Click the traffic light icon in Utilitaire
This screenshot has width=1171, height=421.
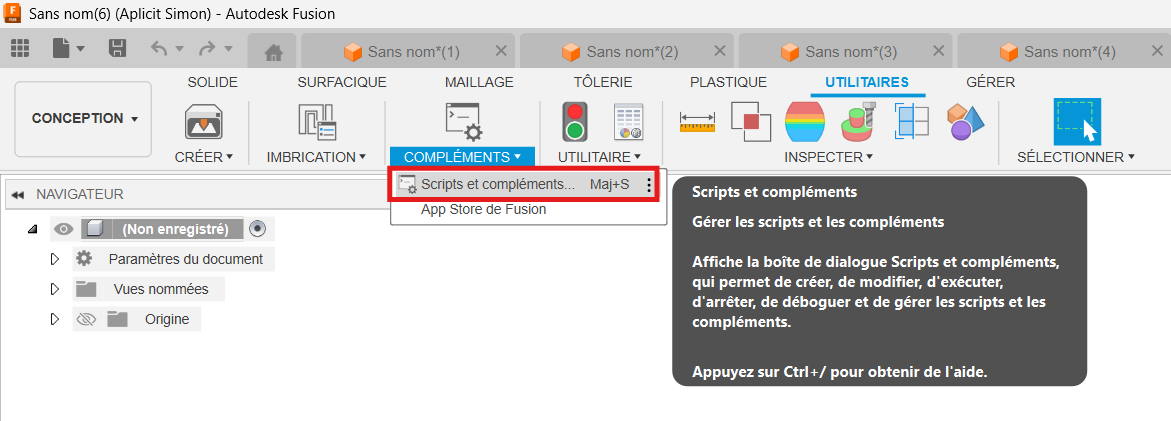click(574, 121)
